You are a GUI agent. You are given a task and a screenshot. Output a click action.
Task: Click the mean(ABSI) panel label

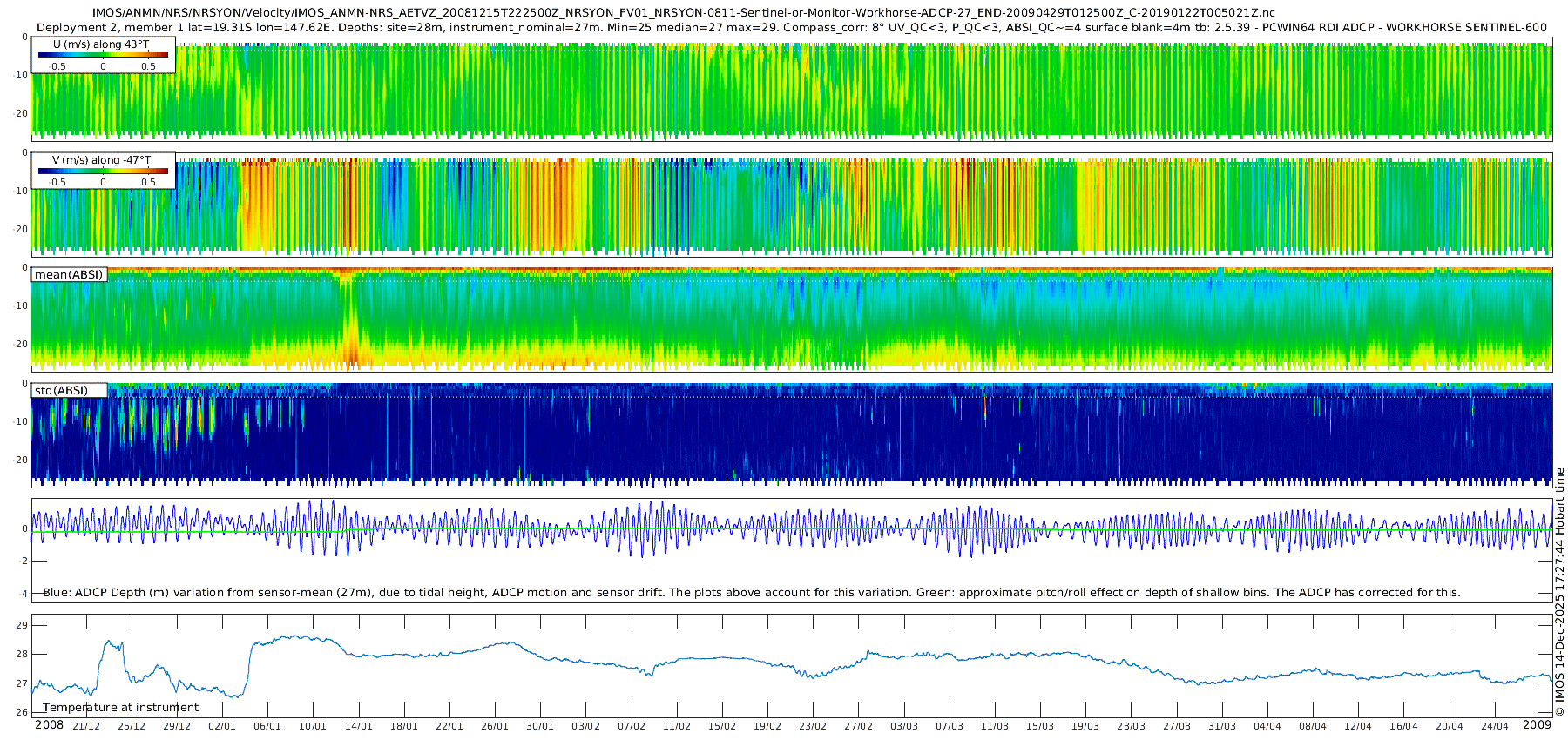69,275
